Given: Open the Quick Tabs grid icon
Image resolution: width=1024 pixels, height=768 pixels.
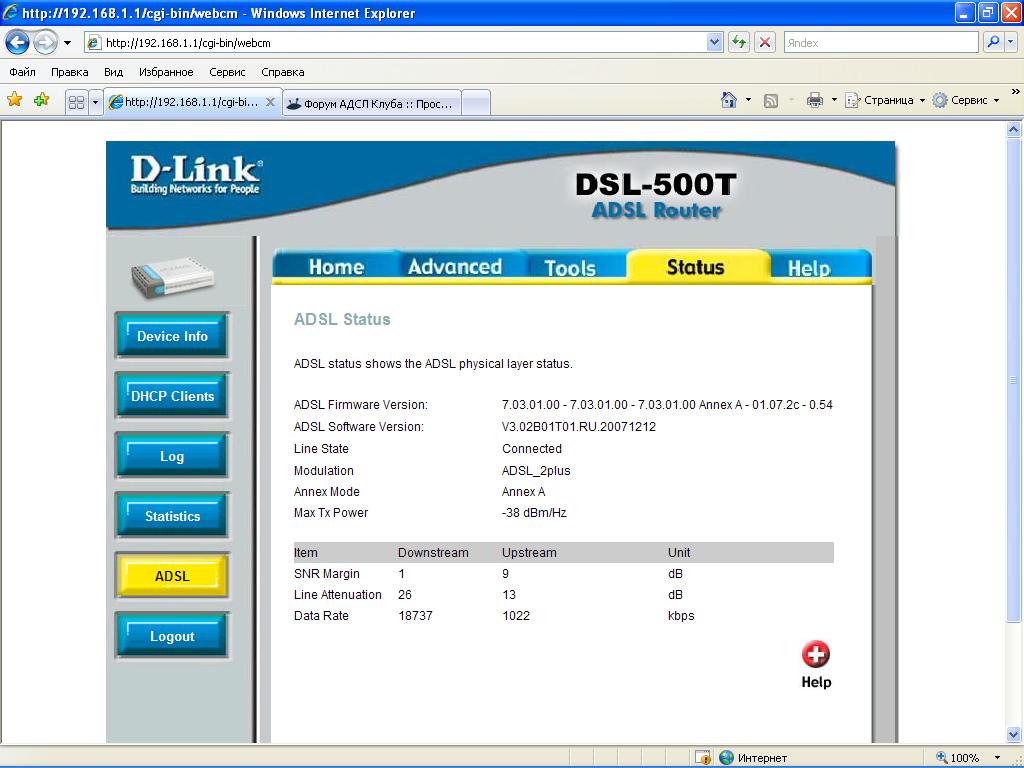Looking at the screenshot, I should pos(76,102).
